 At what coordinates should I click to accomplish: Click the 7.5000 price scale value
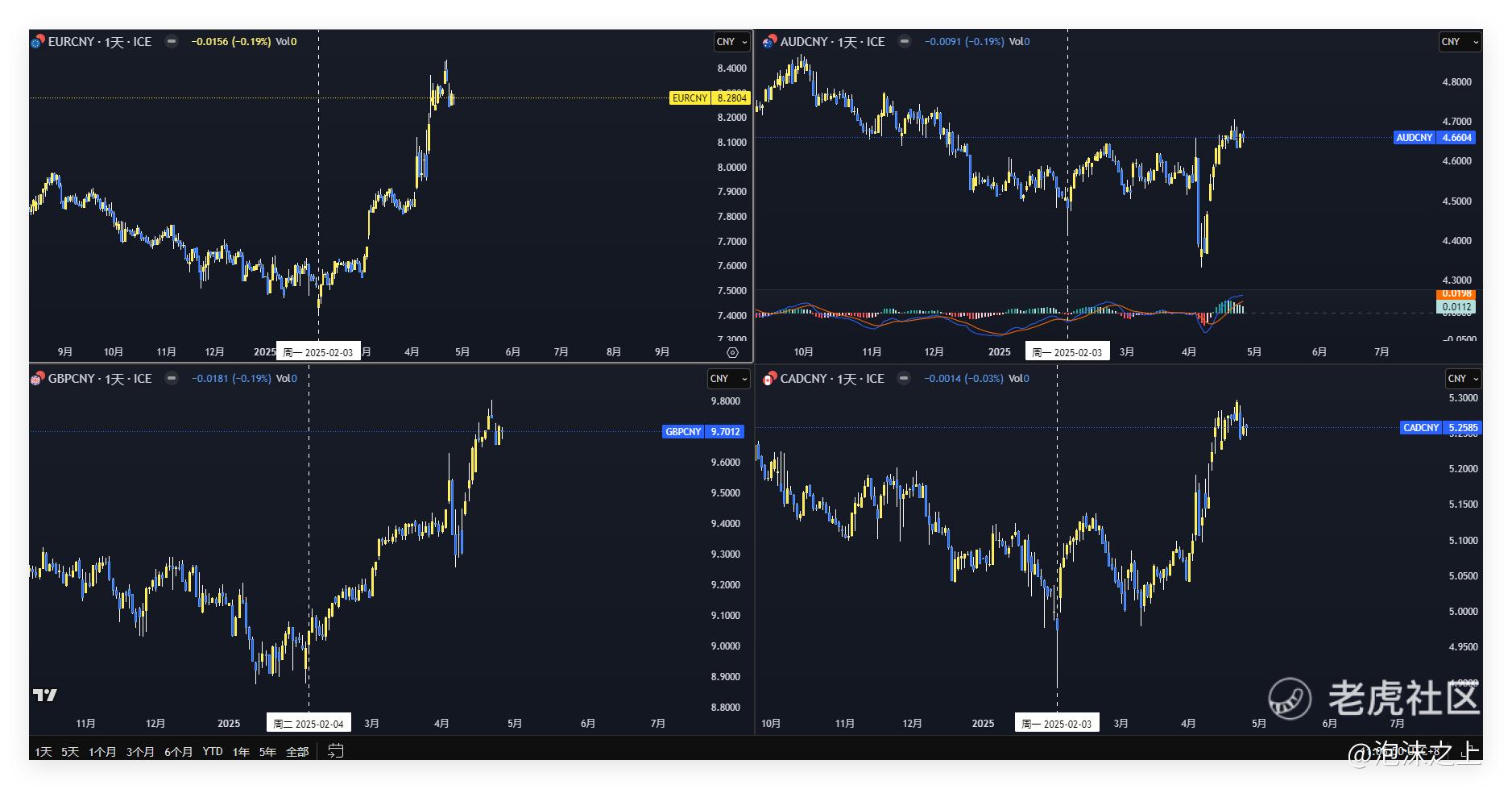coord(732,291)
